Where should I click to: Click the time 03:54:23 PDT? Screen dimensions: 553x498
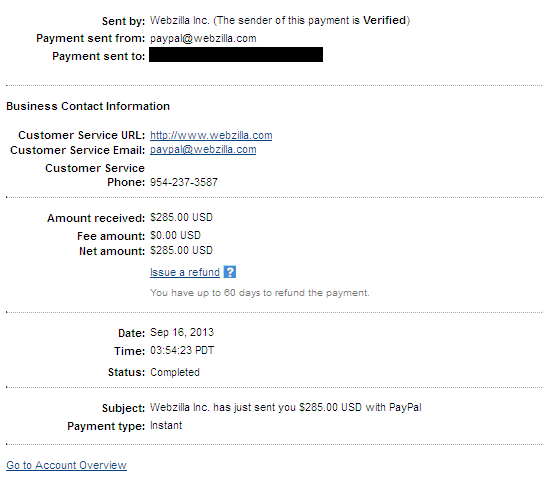point(182,350)
